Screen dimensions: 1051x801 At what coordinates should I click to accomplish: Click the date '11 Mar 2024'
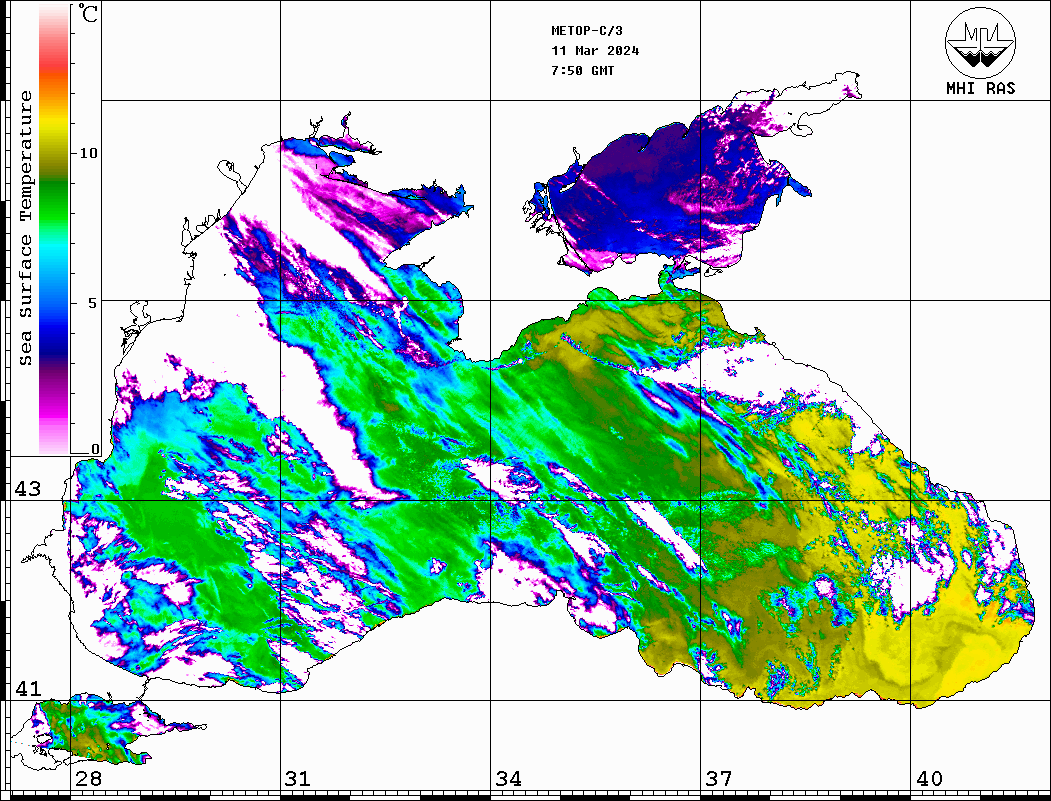coord(595,51)
